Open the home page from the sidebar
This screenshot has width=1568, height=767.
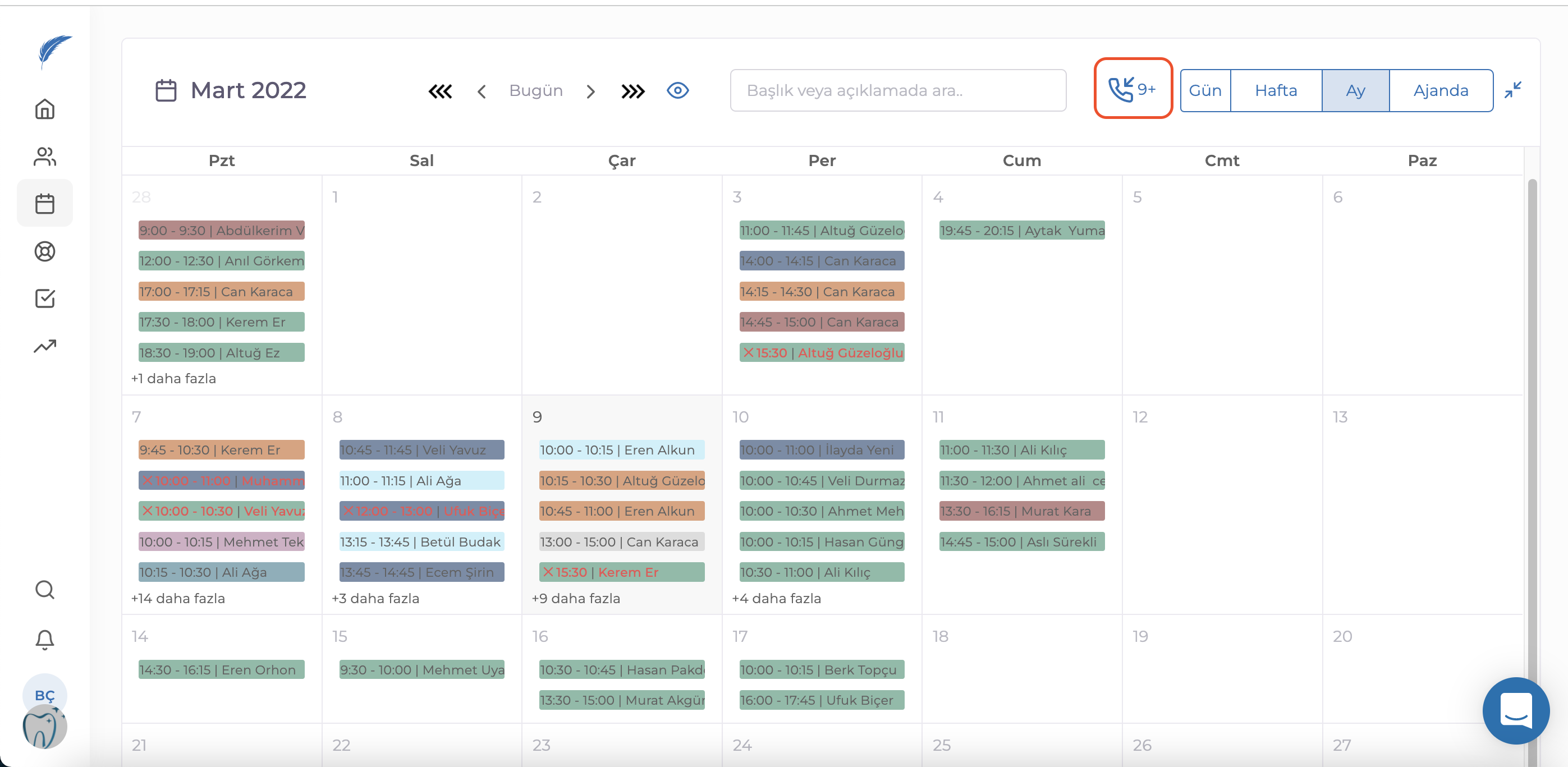point(44,109)
